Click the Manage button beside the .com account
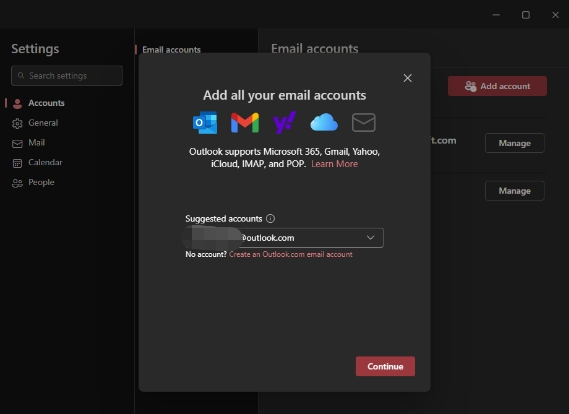The image size is (569, 414). tap(515, 143)
